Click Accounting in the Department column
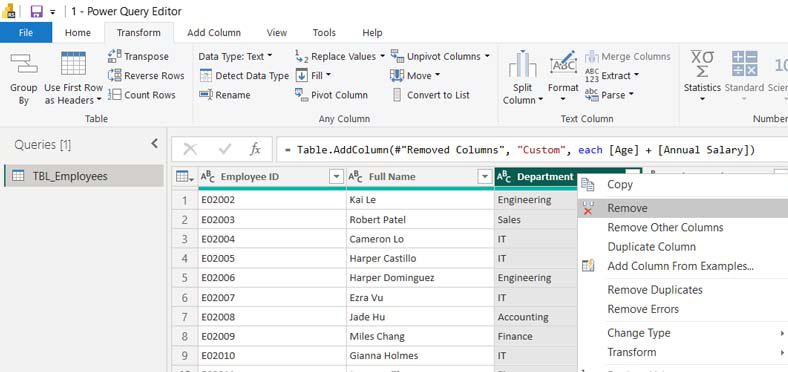Screen dimensions: 788x372 523,317
